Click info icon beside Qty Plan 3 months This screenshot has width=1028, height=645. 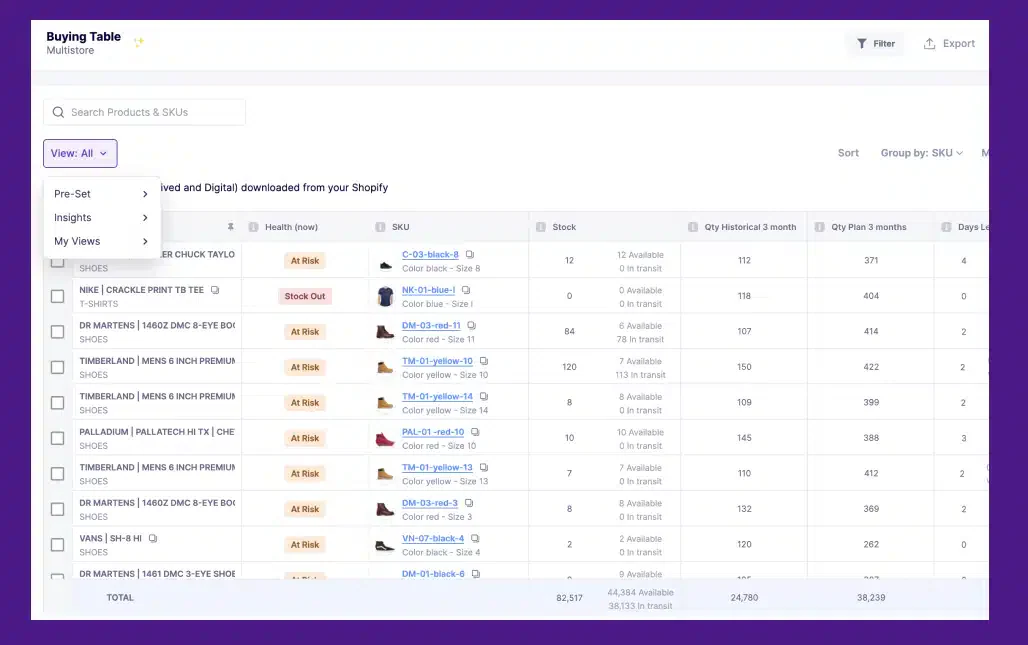coord(820,227)
